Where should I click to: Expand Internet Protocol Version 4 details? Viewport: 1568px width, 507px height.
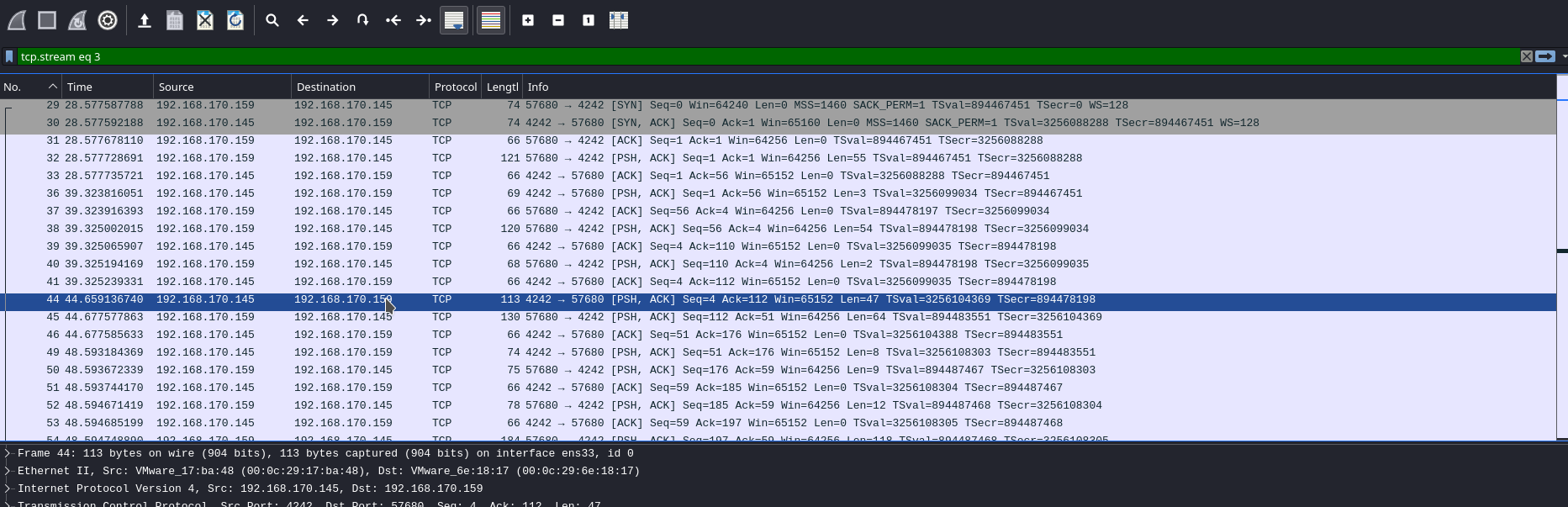(8, 489)
